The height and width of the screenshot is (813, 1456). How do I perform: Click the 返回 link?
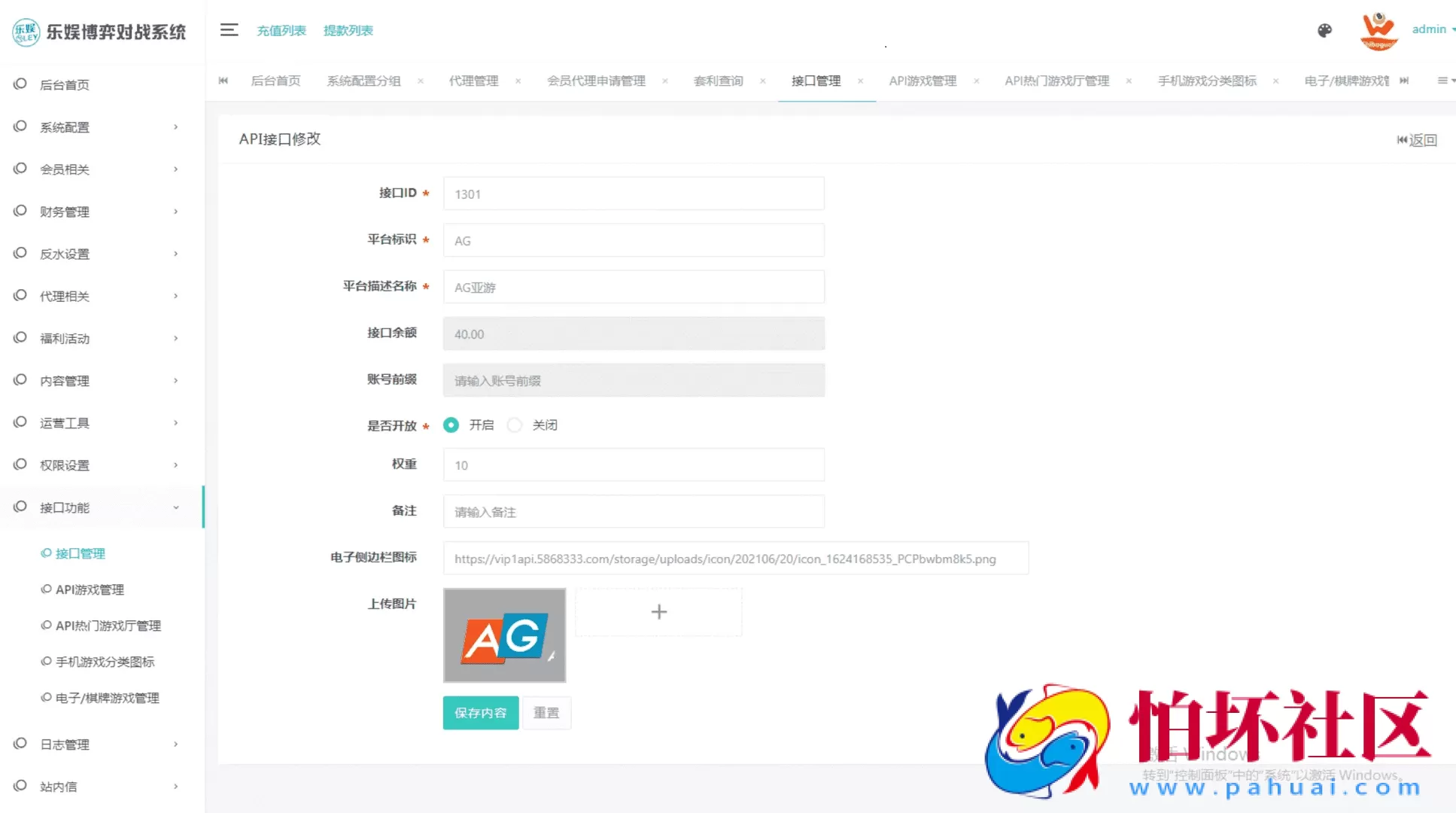tap(1417, 139)
